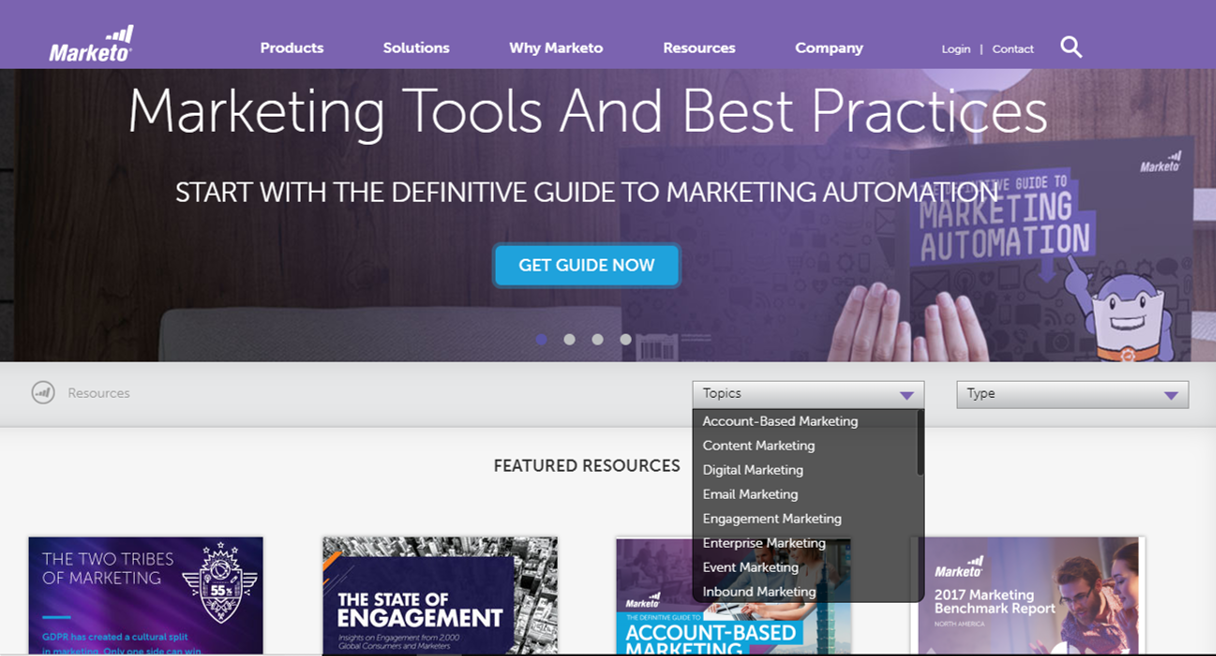Screen dimensions: 1216x656
Task: Open the Solutions menu
Action: pos(416,48)
